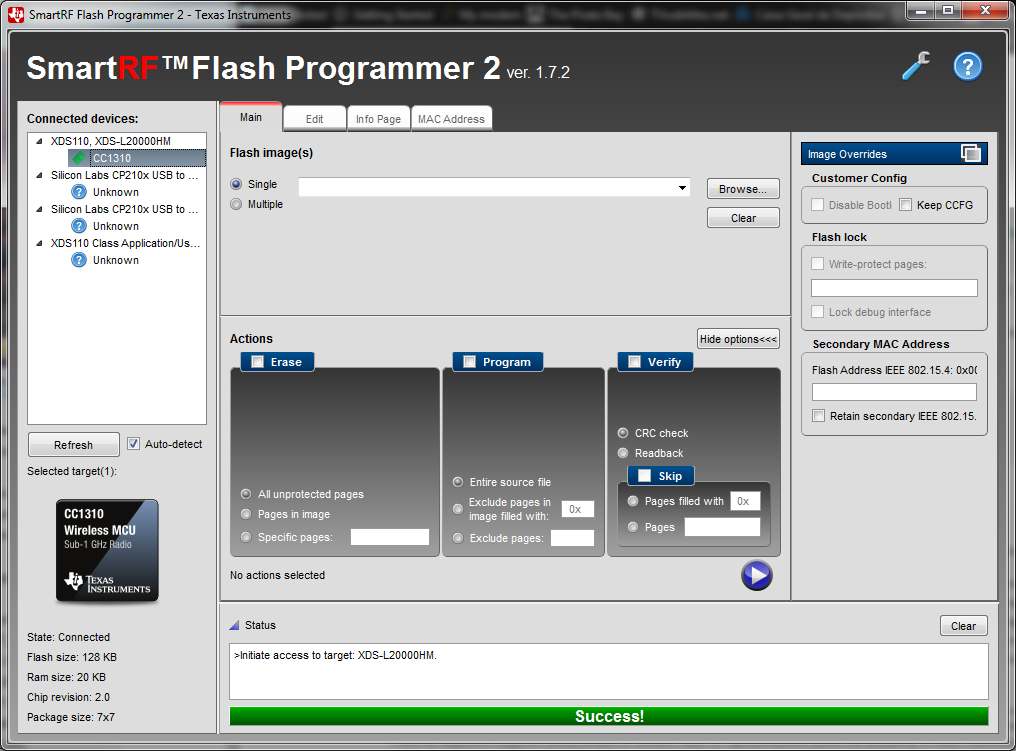1016x751 pixels.
Task: Select the Single flash image option
Action: coord(237,184)
